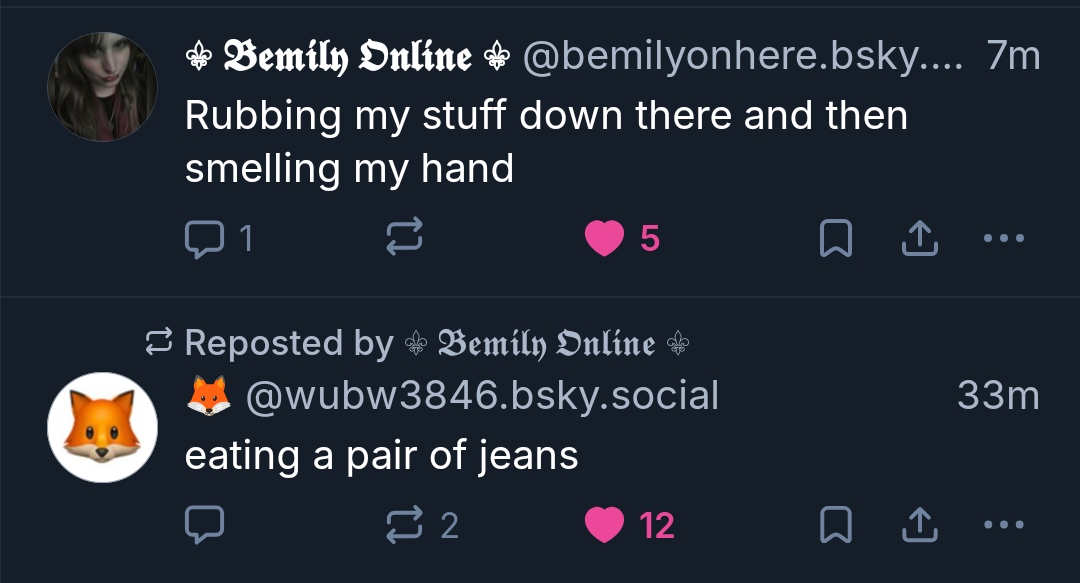Visit @wubw3846.bsky.social profile link
Image resolution: width=1080 pixels, height=583 pixels.
[x=482, y=396]
